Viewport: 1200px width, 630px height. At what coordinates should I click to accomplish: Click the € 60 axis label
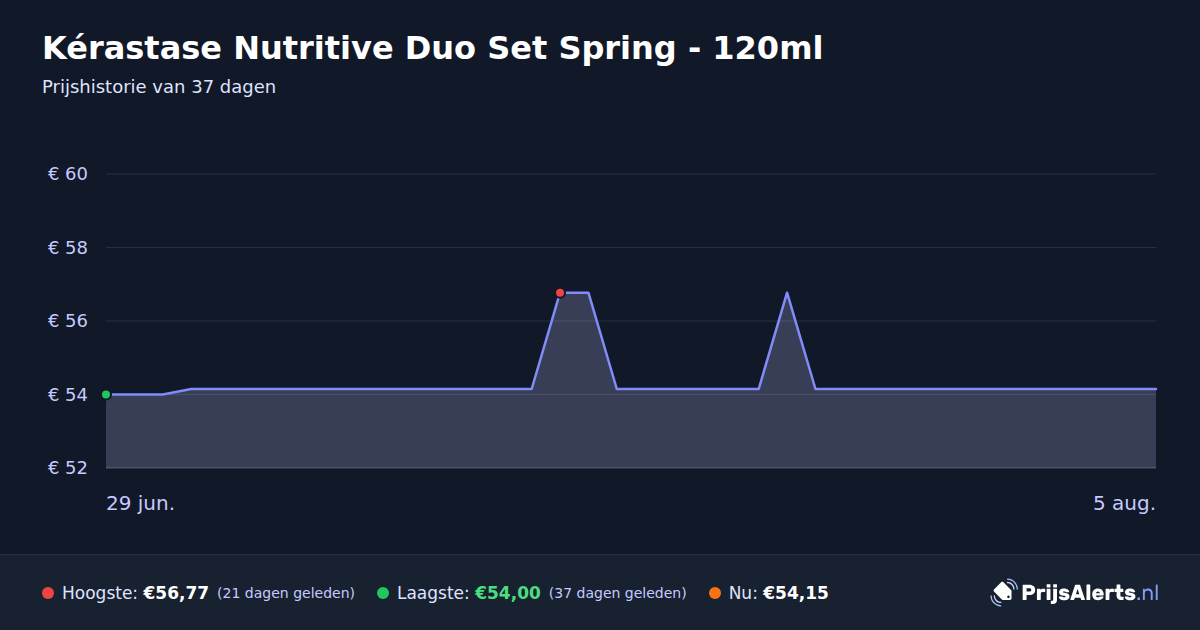click(68, 174)
